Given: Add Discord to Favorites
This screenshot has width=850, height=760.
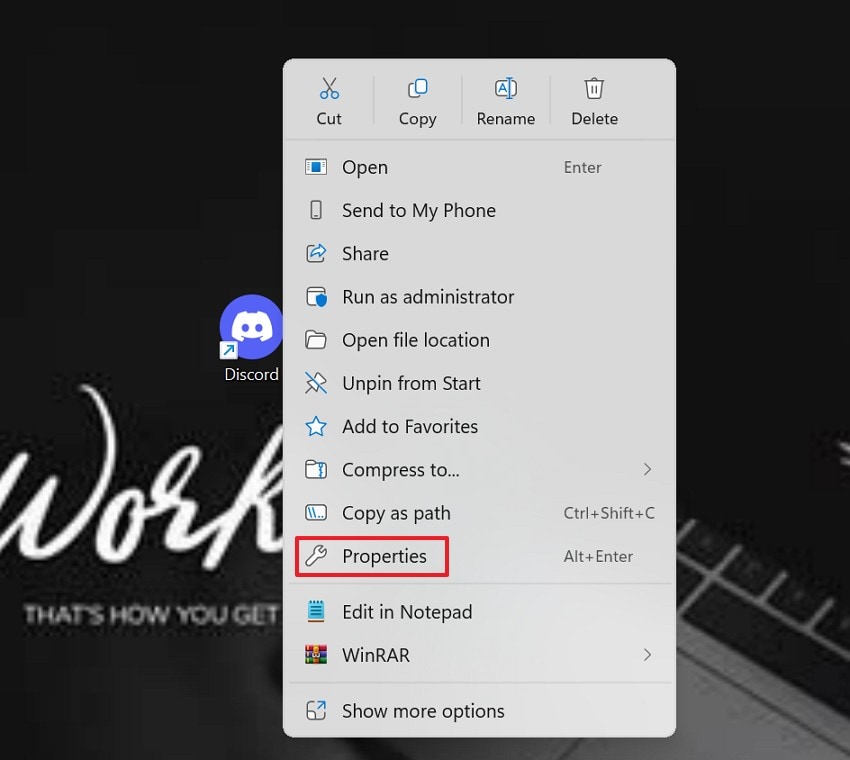Looking at the screenshot, I should click(x=409, y=426).
